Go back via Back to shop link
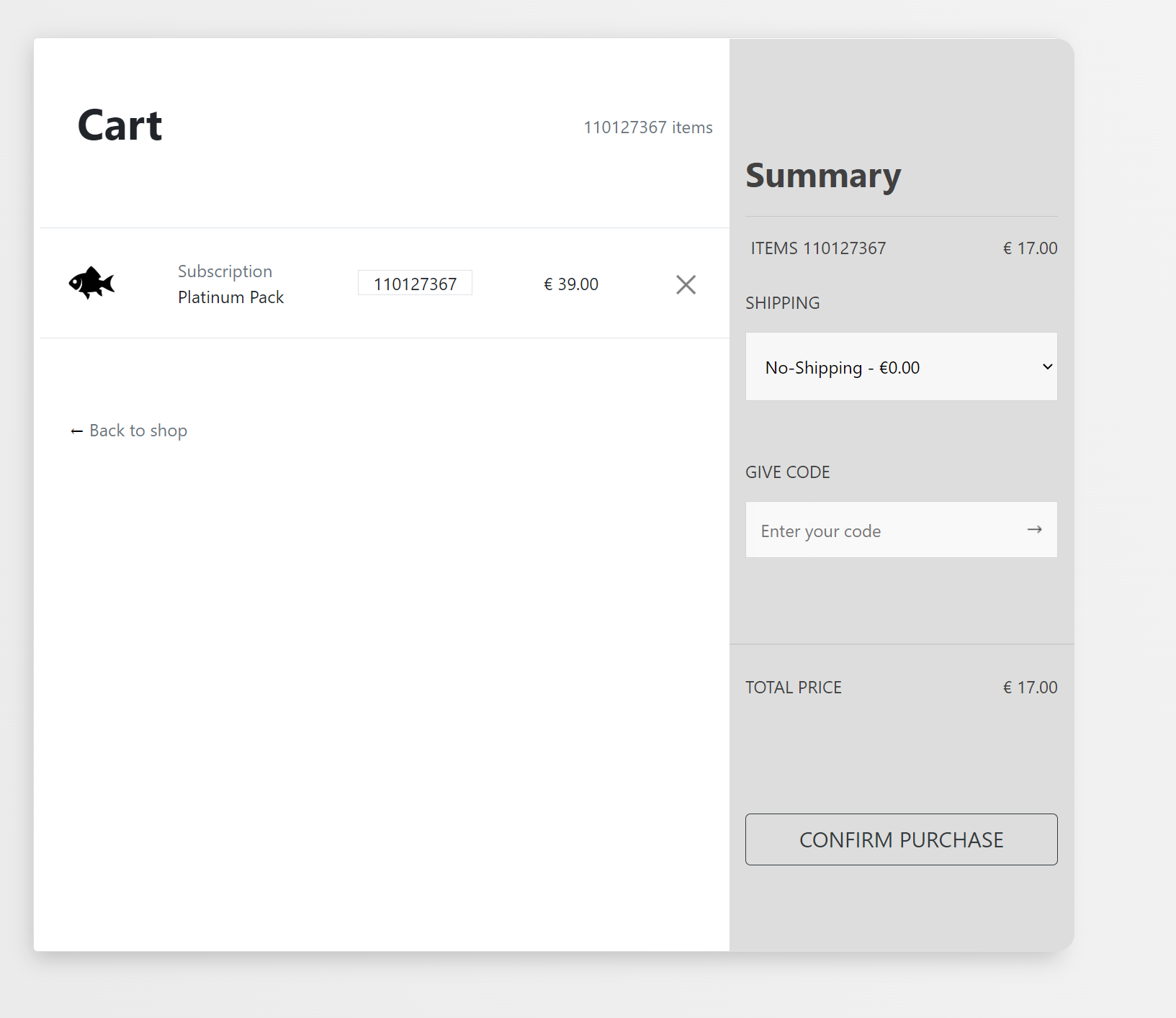The height and width of the screenshot is (1018, 1176). coord(138,431)
